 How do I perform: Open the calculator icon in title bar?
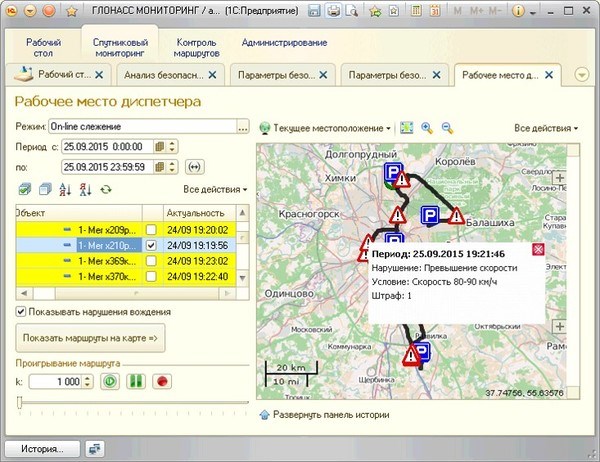416,11
